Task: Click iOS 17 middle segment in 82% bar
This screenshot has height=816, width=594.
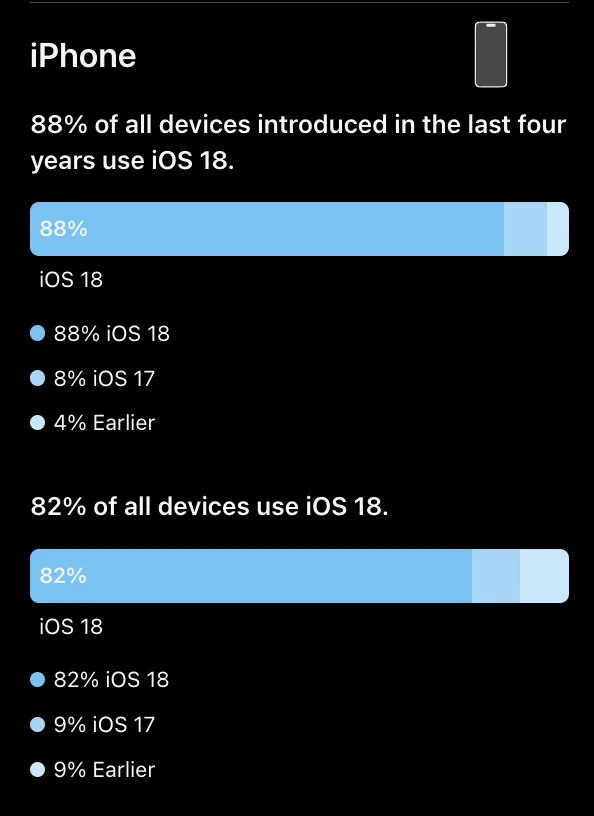Action: [x=496, y=576]
